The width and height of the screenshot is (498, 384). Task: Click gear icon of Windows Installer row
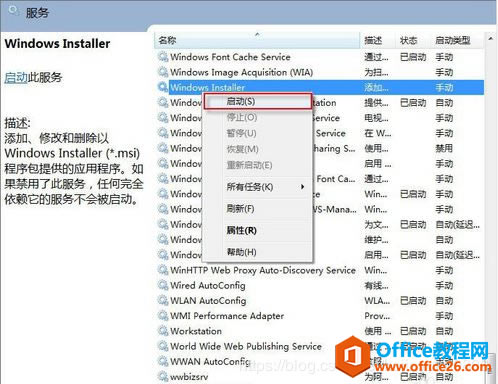coord(163,87)
